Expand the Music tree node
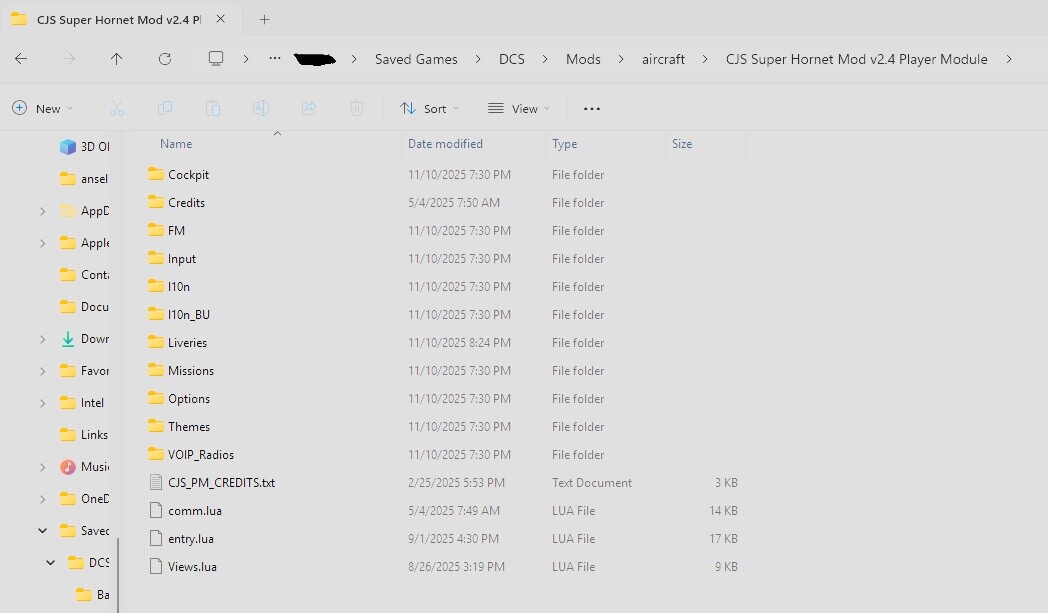 (43, 467)
